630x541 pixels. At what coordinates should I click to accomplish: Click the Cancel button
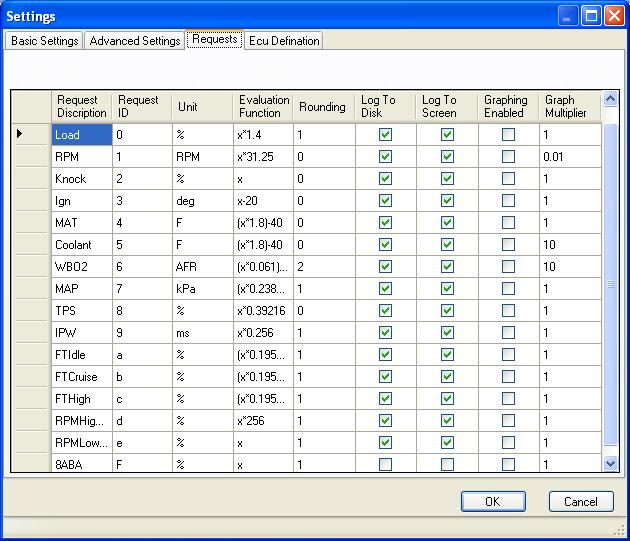581,501
